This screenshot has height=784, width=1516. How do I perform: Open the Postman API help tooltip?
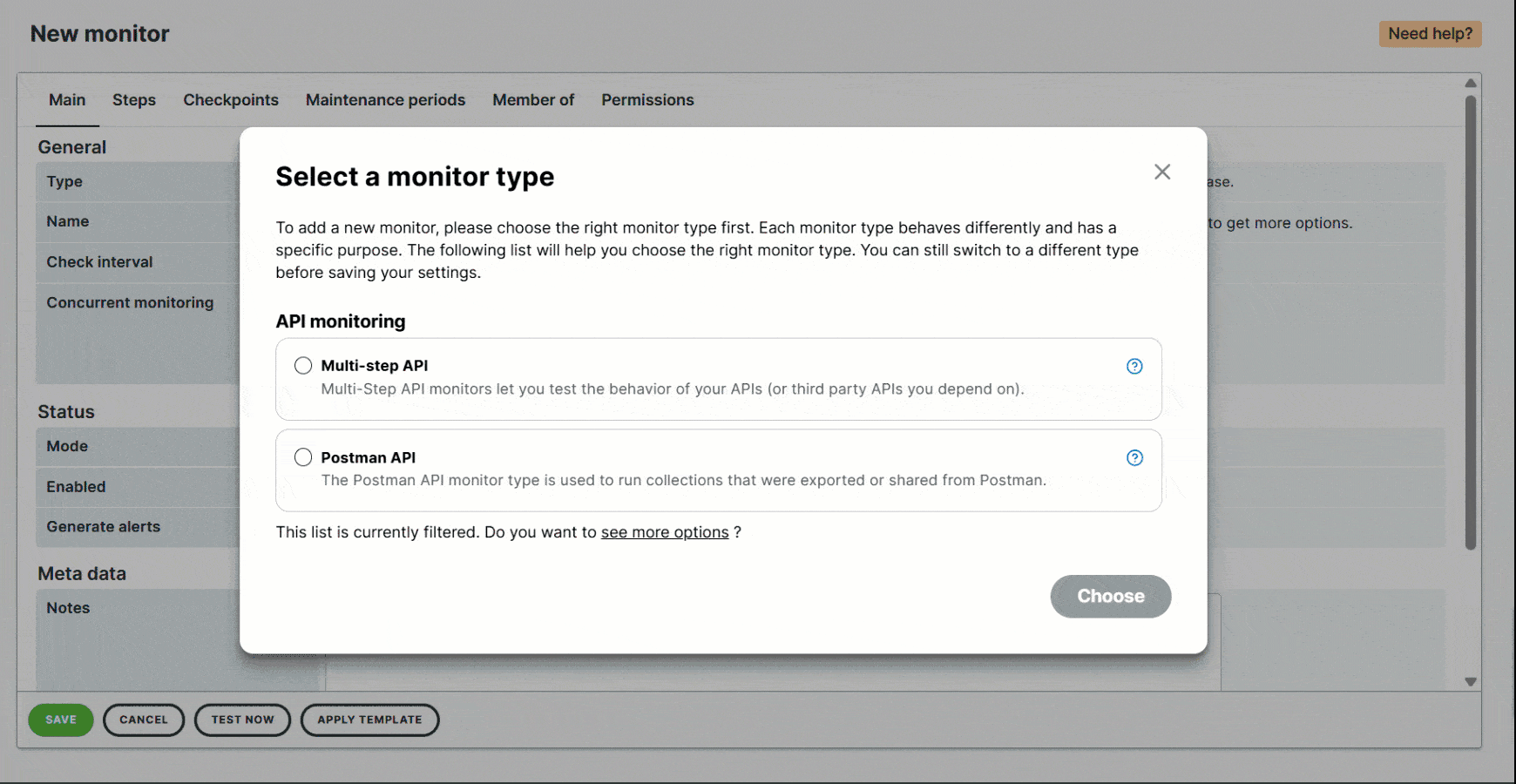tap(1134, 456)
